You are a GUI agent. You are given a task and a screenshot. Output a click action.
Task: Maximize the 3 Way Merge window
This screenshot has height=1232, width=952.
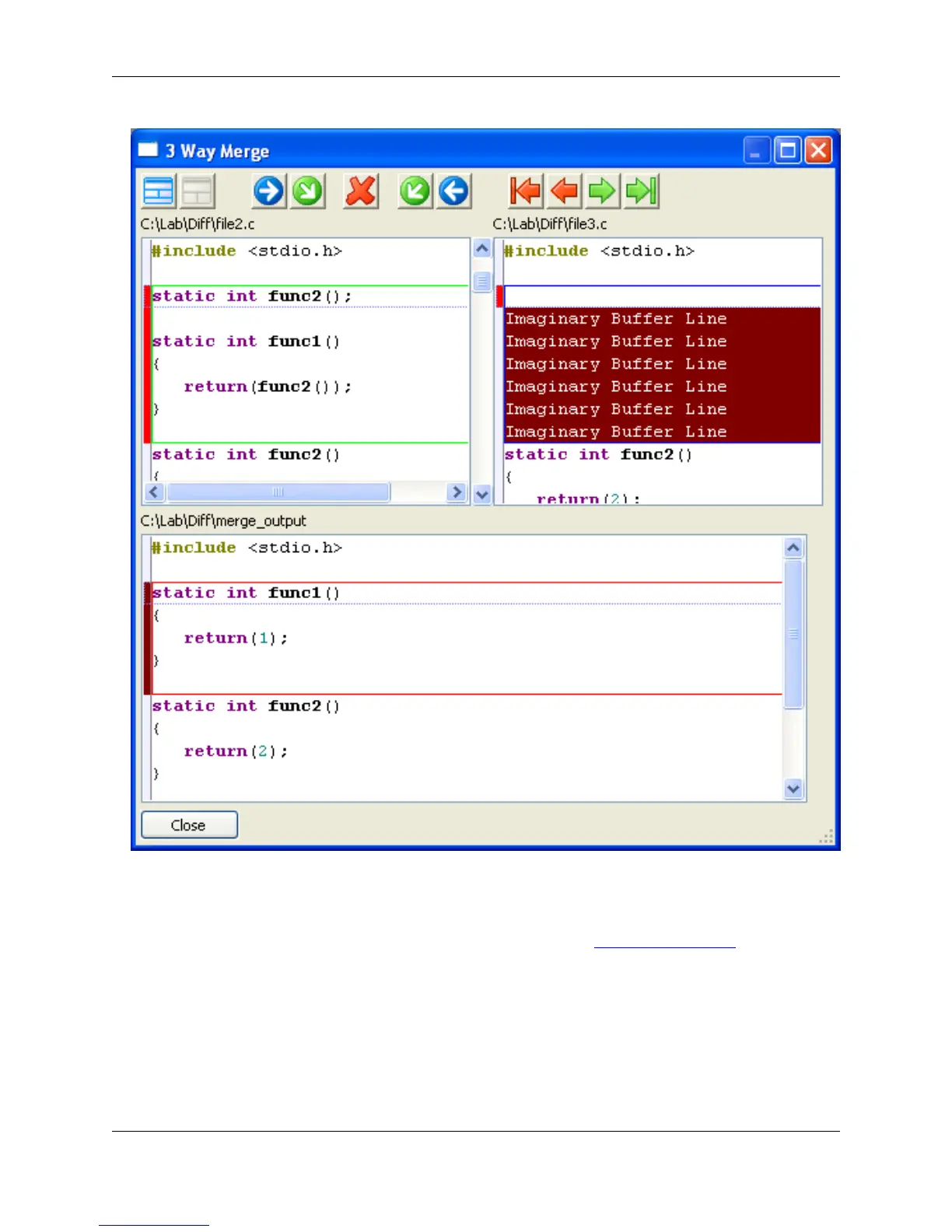click(787, 150)
